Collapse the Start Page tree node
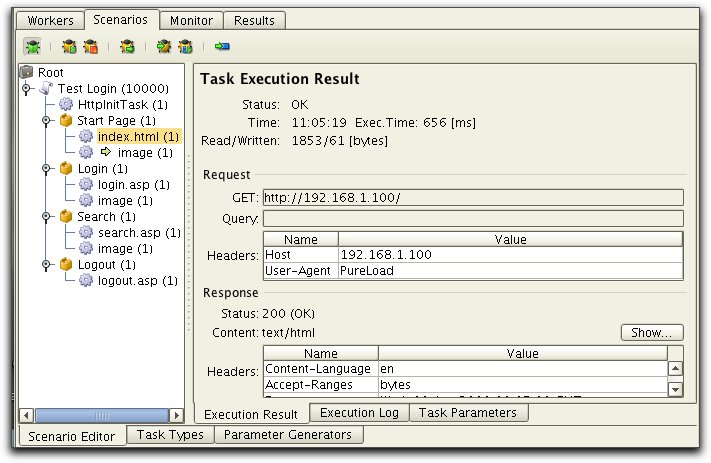The image size is (711, 463). [47, 121]
